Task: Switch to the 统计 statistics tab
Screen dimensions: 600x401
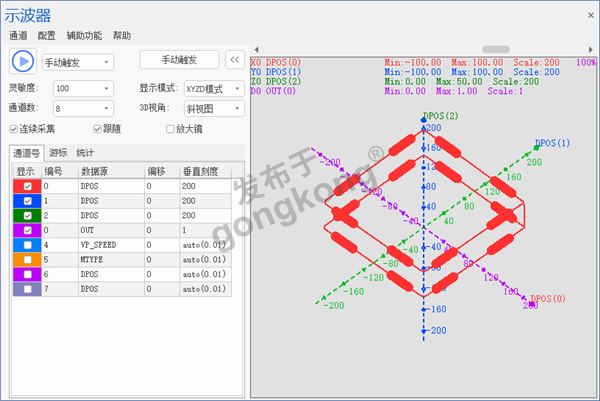Action: pyautogui.click(x=85, y=153)
